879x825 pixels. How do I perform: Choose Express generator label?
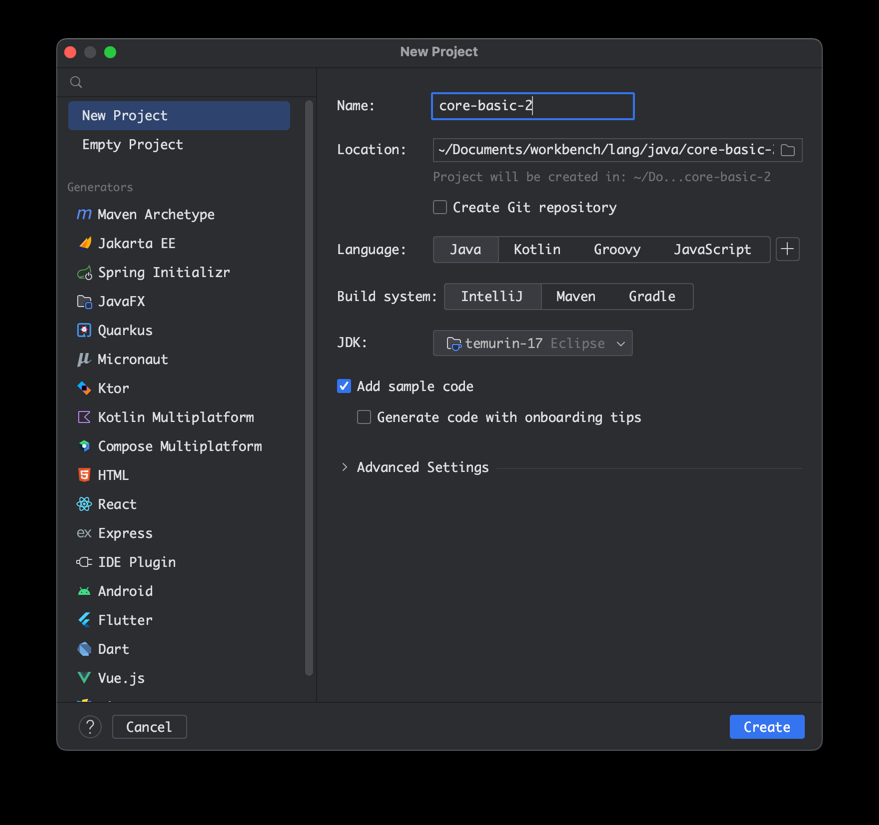(125, 533)
